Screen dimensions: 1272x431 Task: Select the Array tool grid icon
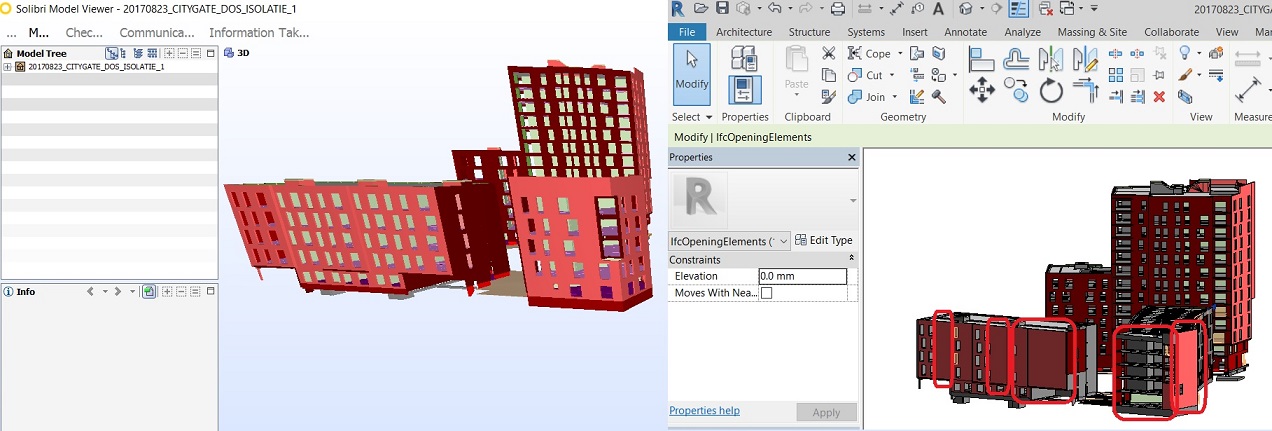pyautogui.click(x=1116, y=75)
